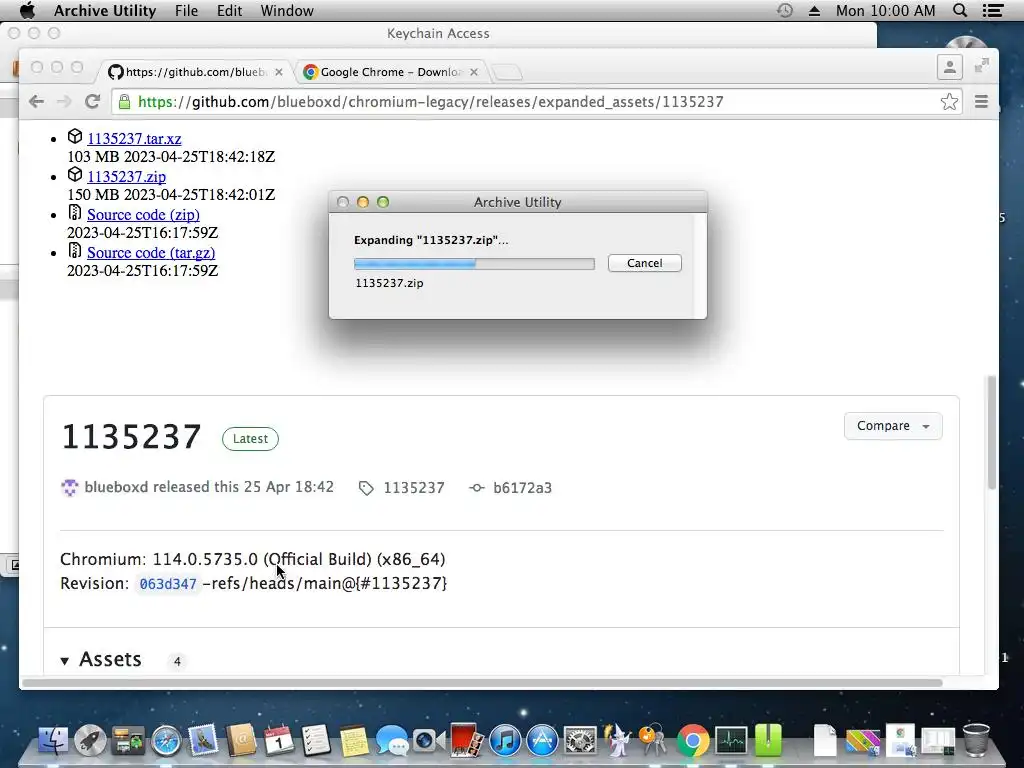Click the 1135237.tar.xz link

[134, 138]
